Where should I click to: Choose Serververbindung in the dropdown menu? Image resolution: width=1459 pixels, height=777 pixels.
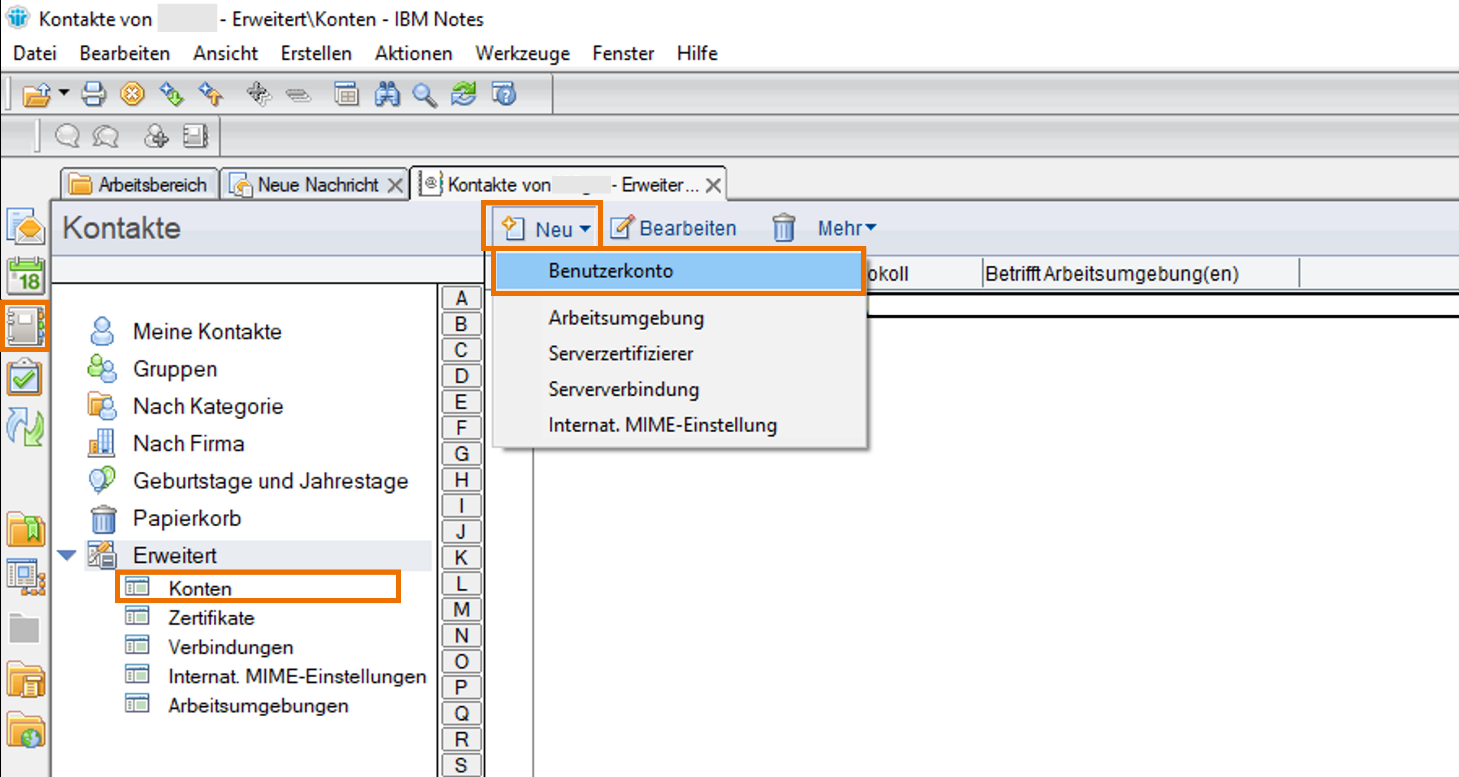click(x=623, y=389)
